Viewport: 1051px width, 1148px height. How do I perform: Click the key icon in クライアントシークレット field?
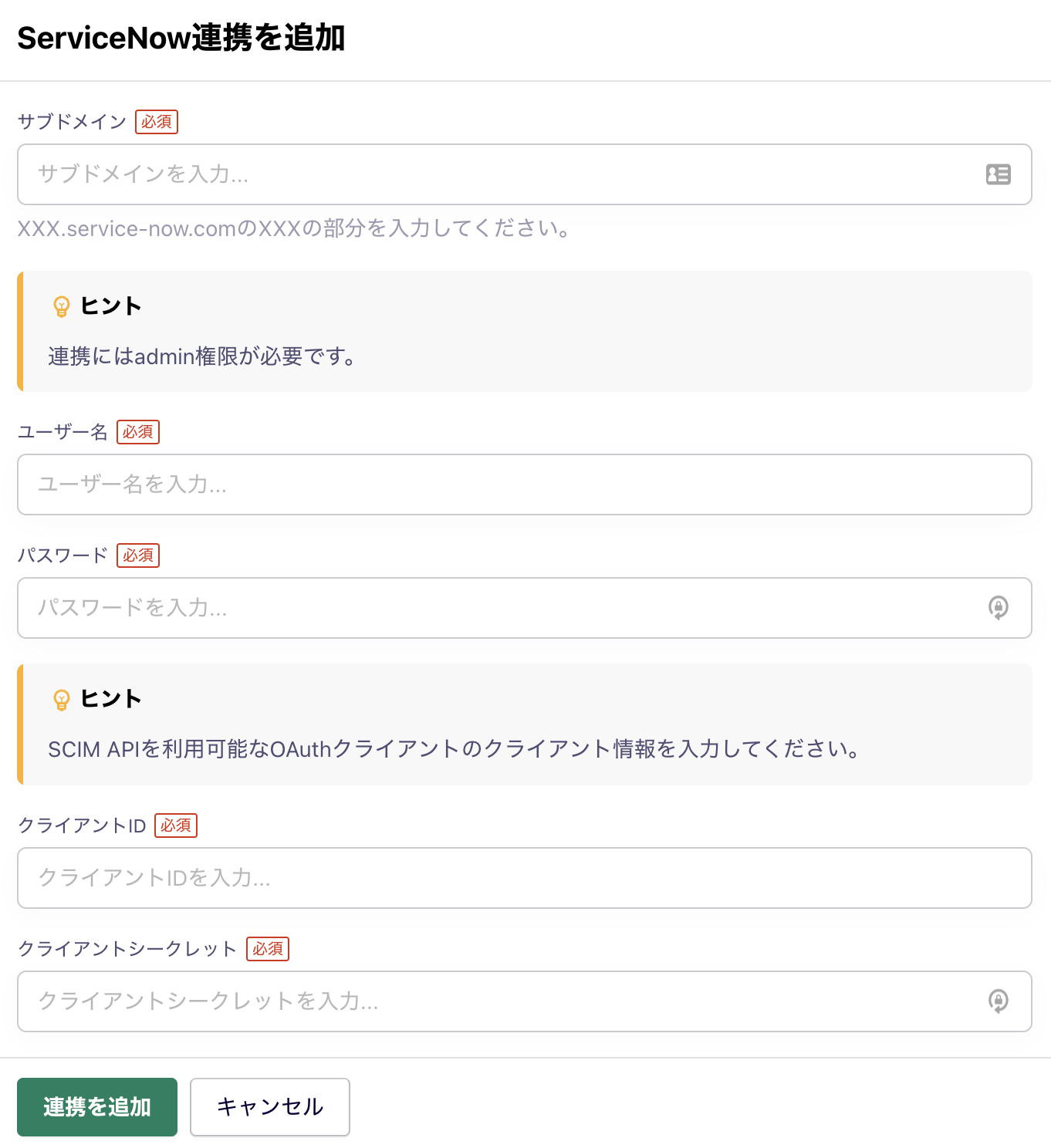pyautogui.click(x=998, y=1001)
